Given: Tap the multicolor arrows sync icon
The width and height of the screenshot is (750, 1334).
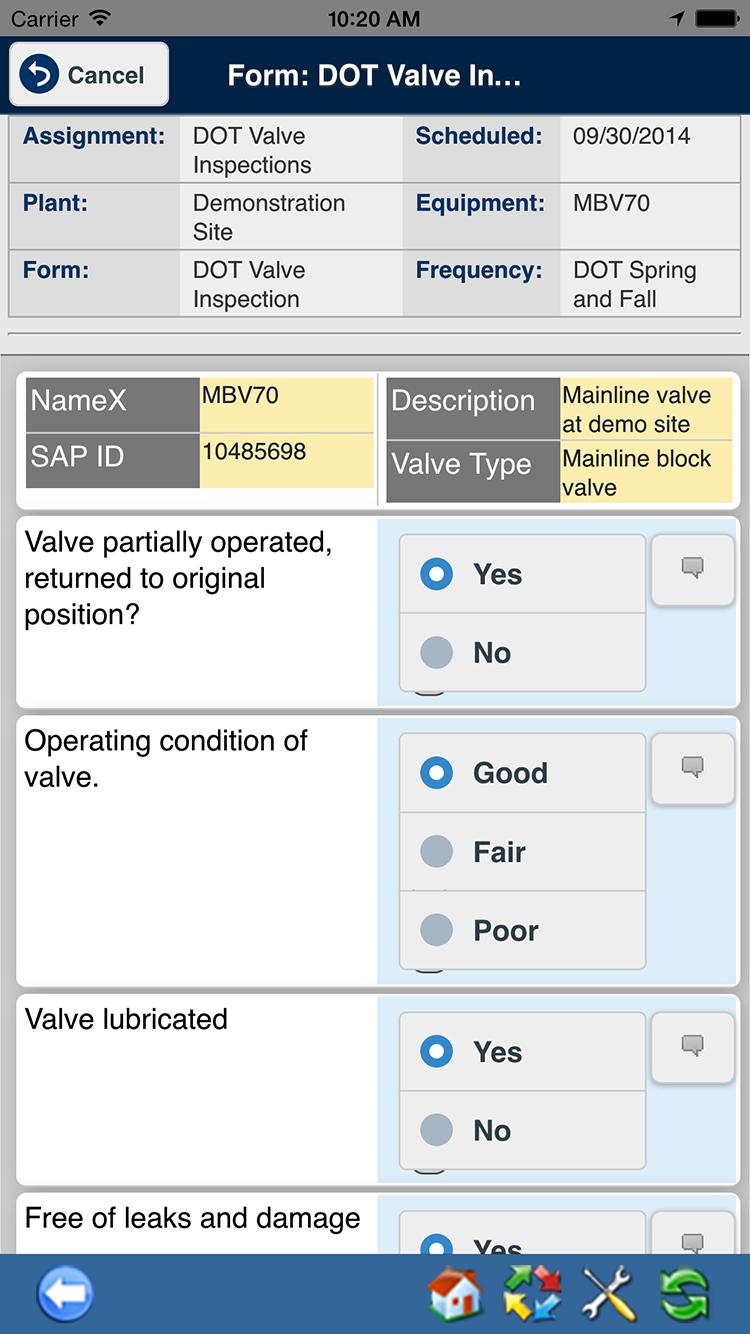Looking at the screenshot, I should tap(532, 1294).
